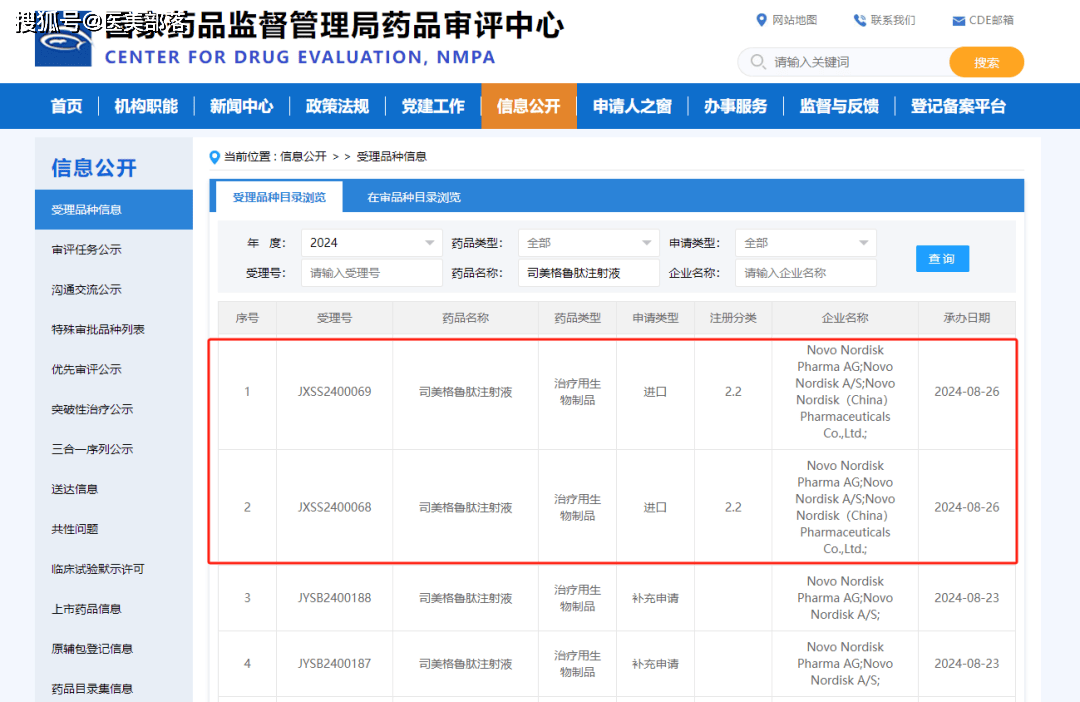Image resolution: width=1080 pixels, height=702 pixels.
Task: Focus the 受理号 input field
Action: click(371, 273)
